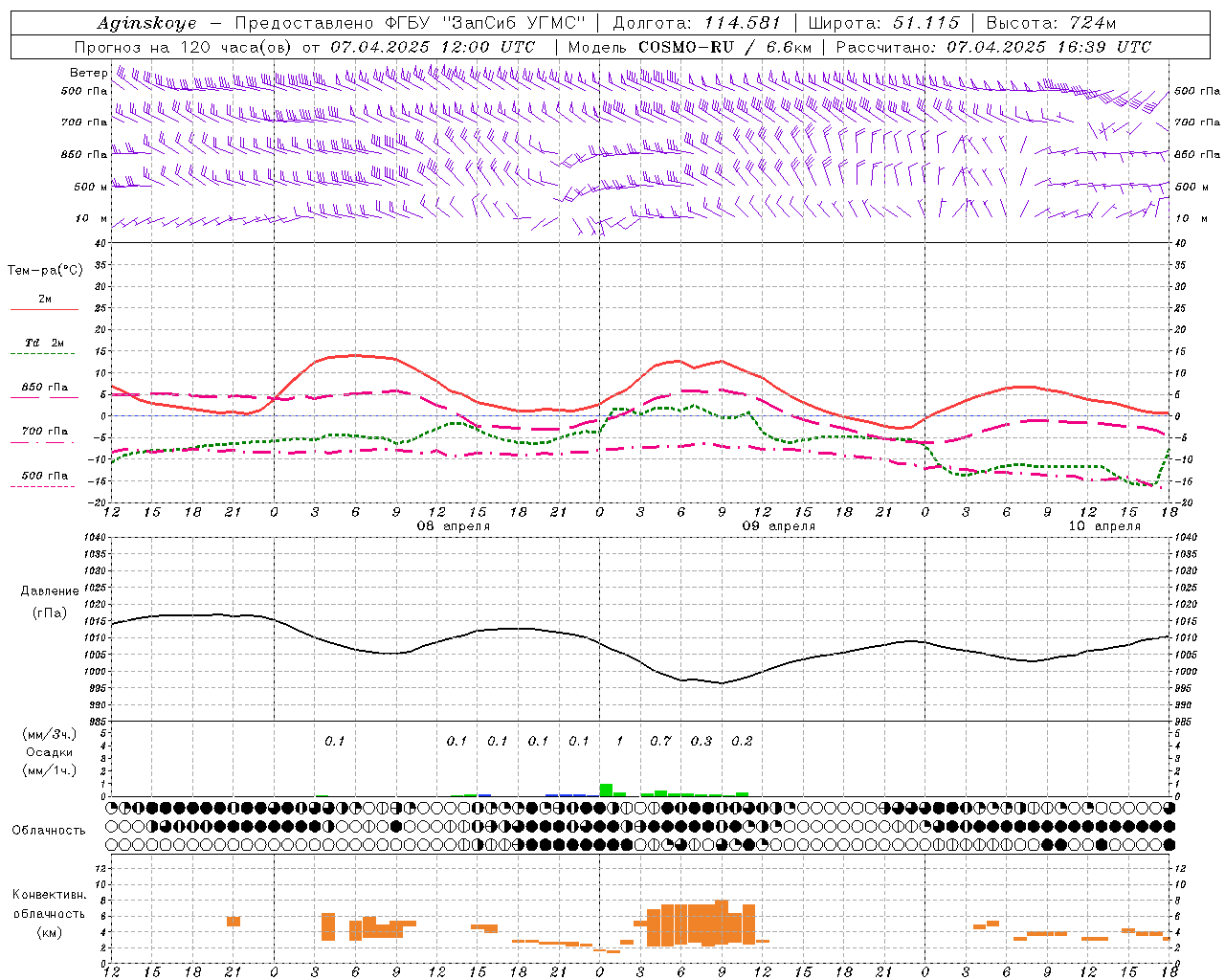The height and width of the screenshot is (980, 1225).
Task: Click the pink dash-dot "500 гПа" legend line
Action: point(42,486)
